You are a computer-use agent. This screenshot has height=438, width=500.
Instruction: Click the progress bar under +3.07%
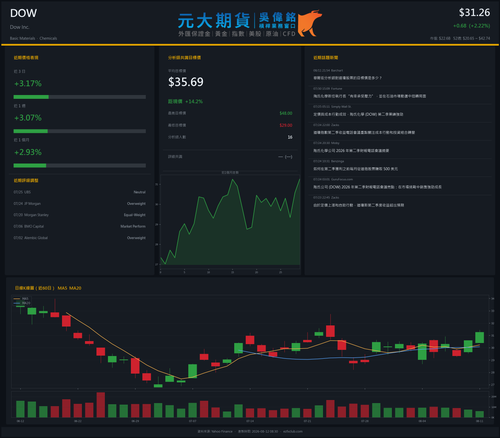click(x=80, y=131)
